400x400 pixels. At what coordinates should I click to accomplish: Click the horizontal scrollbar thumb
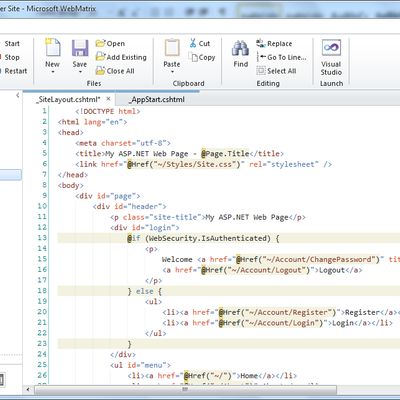point(185,389)
